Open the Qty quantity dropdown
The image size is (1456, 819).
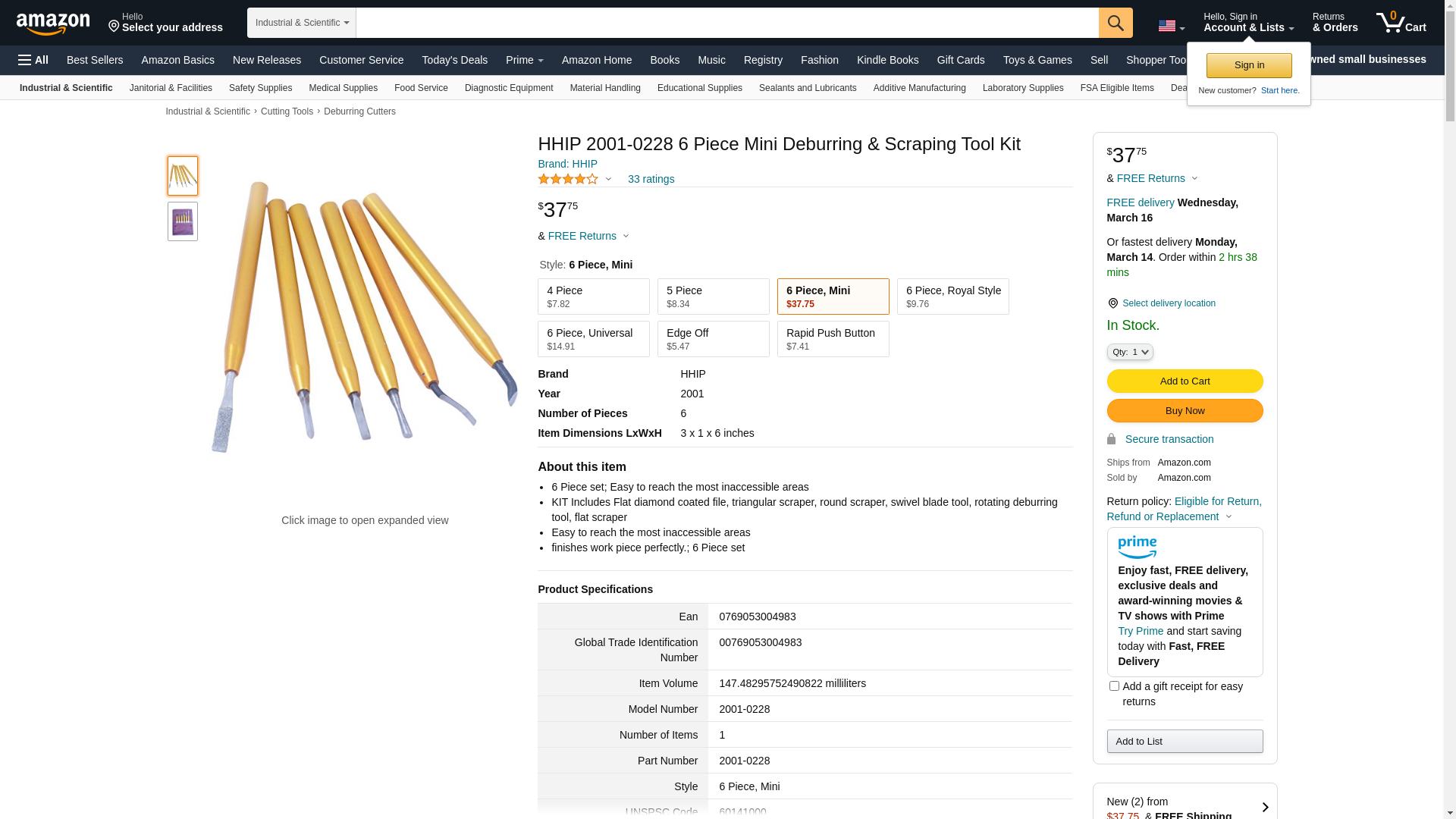[x=1129, y=352]
